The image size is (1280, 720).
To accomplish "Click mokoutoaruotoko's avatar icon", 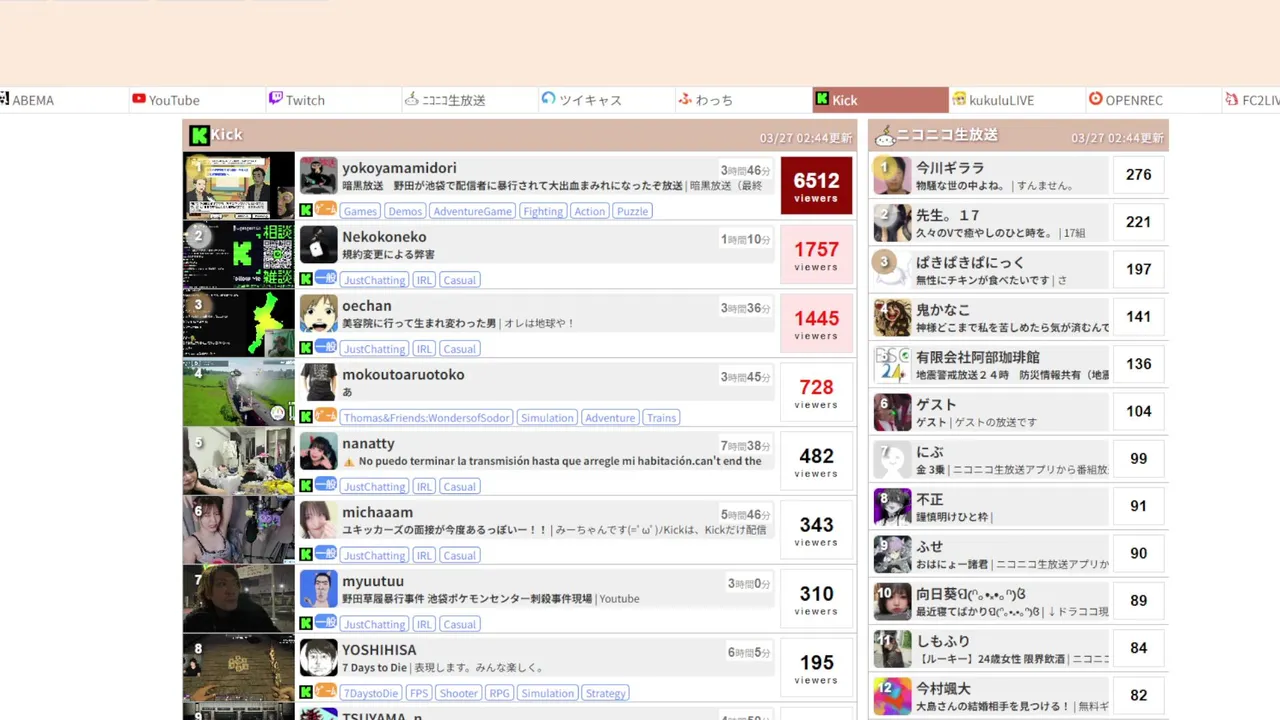I will [x=319, y=382].
